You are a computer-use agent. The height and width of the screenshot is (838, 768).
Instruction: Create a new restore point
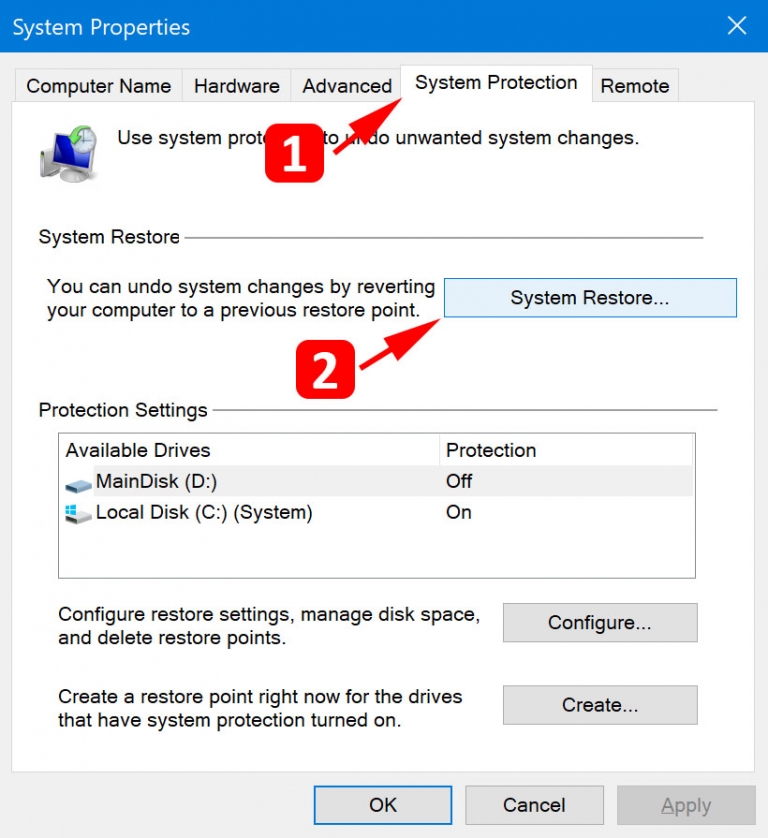point(599,705)
